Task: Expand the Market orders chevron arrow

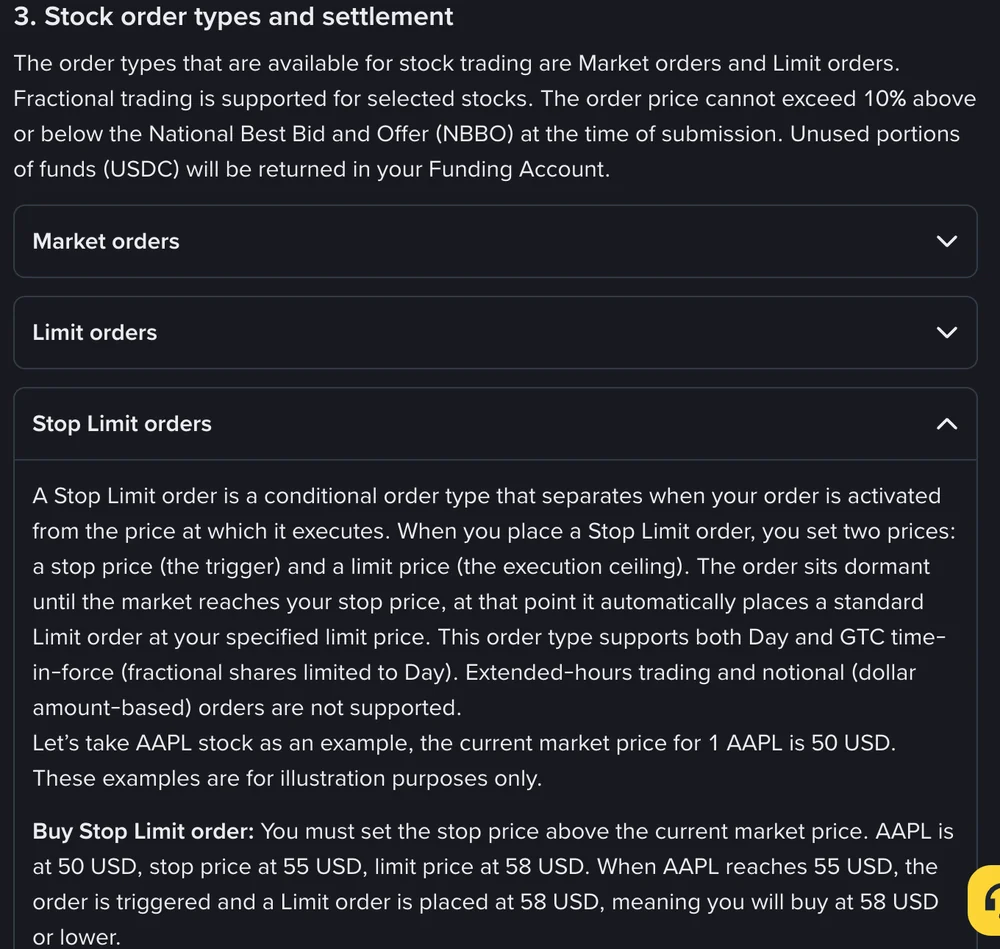Action: coord(946,241)
